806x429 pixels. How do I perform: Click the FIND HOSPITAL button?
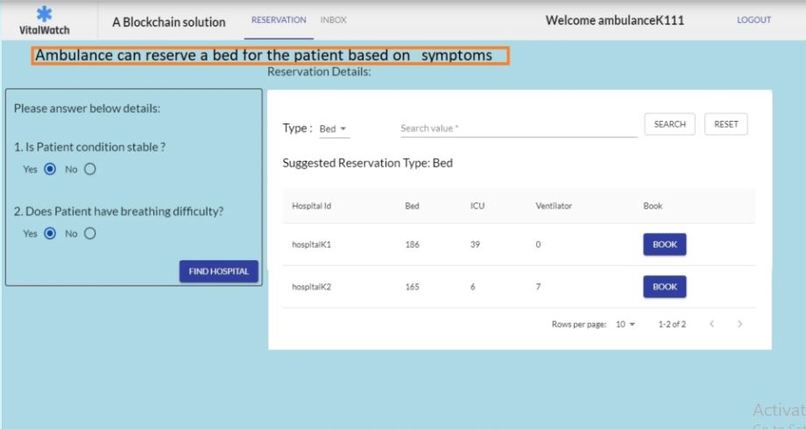pyautogui.click(x=218, y=271)
